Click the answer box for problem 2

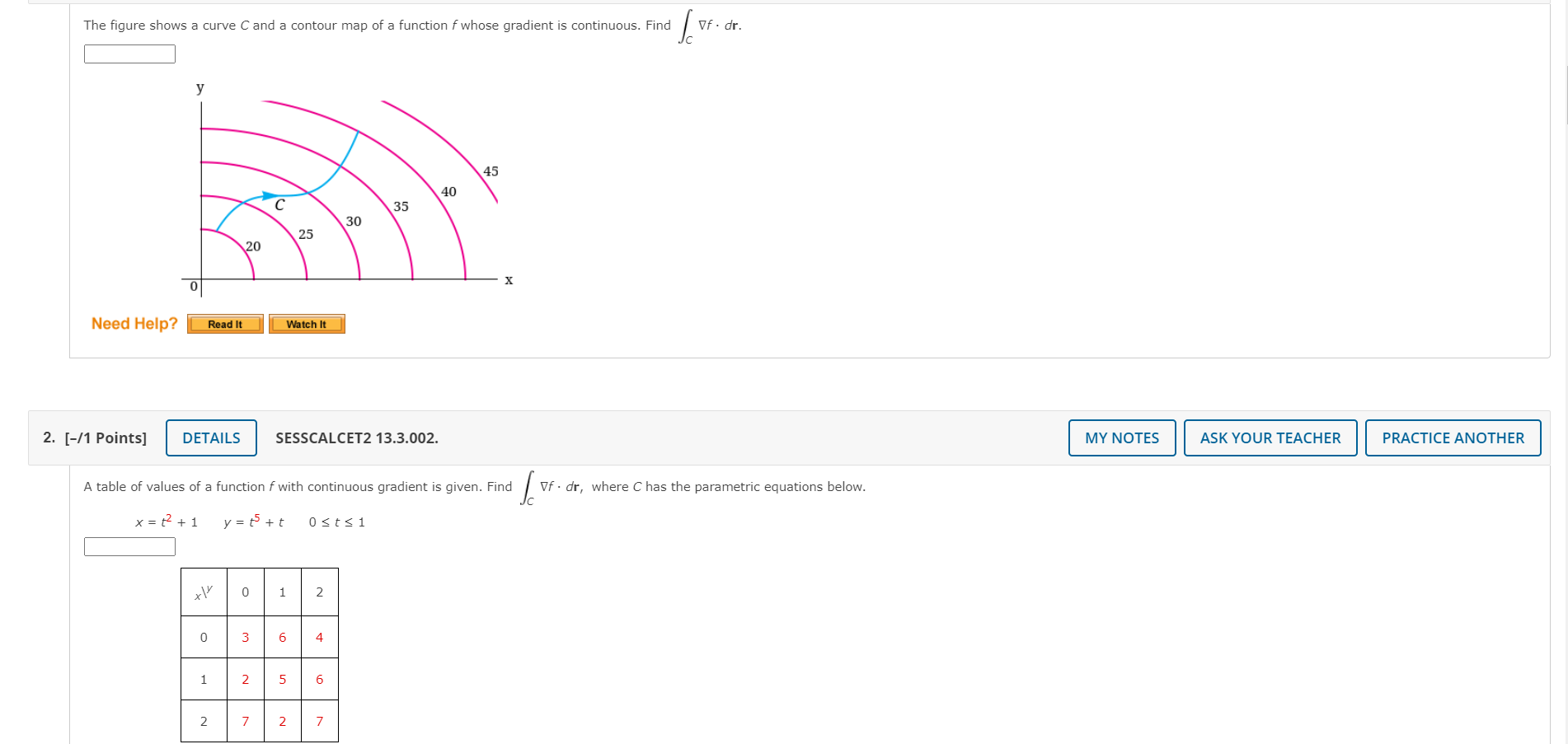click(129, 545)
